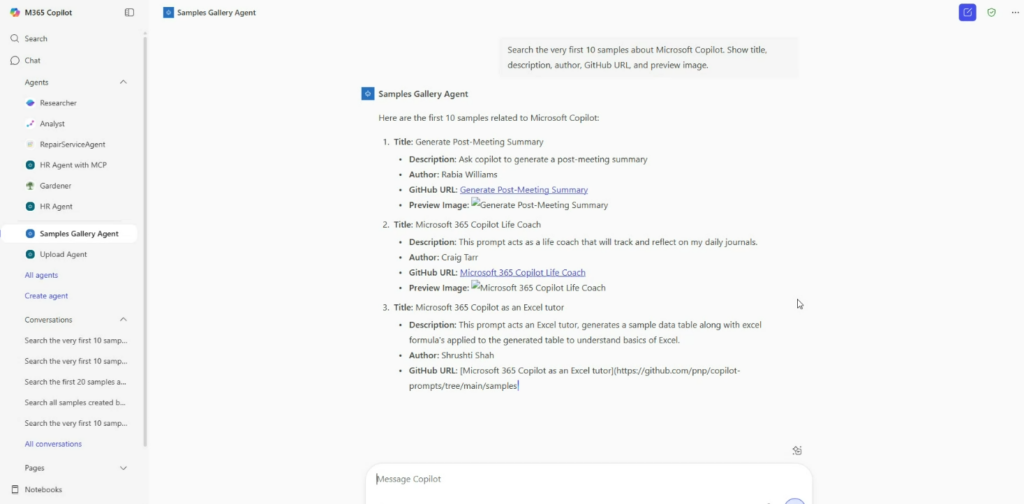Click the Conversations section heading
The height and width of the screenshot is (504, 1024).
[48, 320]
